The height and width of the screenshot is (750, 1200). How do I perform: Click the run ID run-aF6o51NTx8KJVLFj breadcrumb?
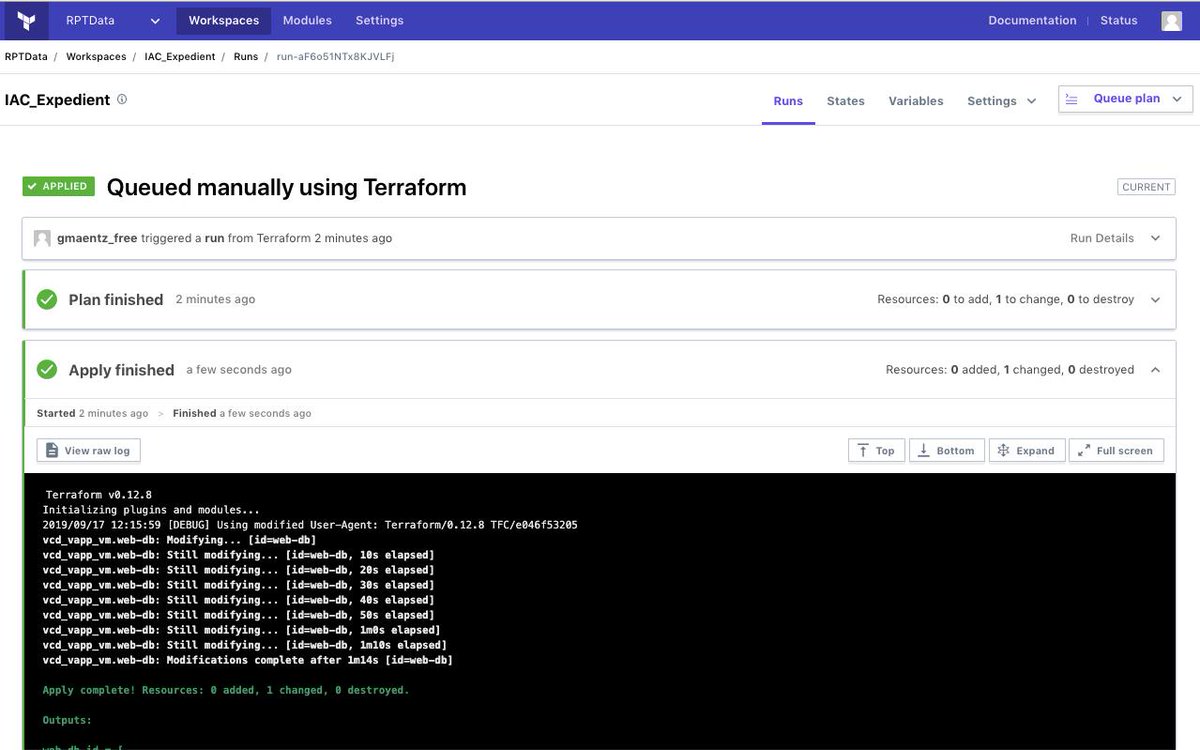pyautogui.click(x=336, y=57)
